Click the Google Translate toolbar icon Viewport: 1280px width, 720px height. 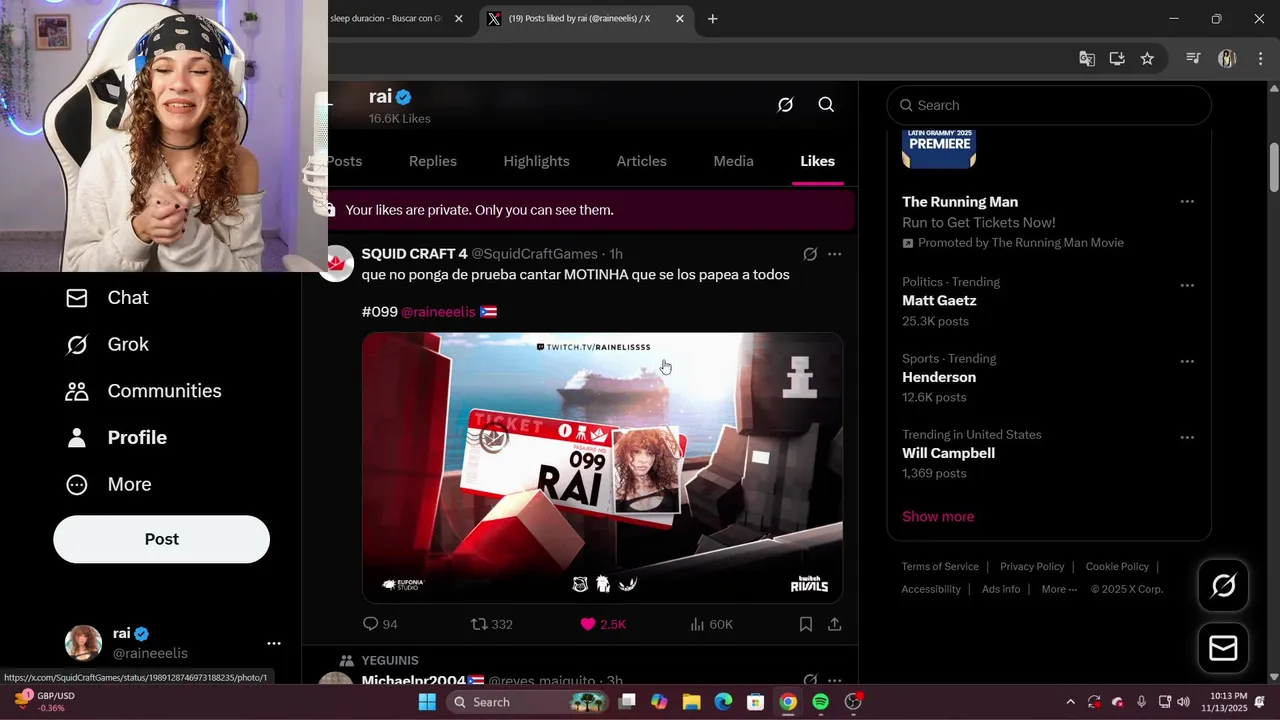[x=1087, y=59]
